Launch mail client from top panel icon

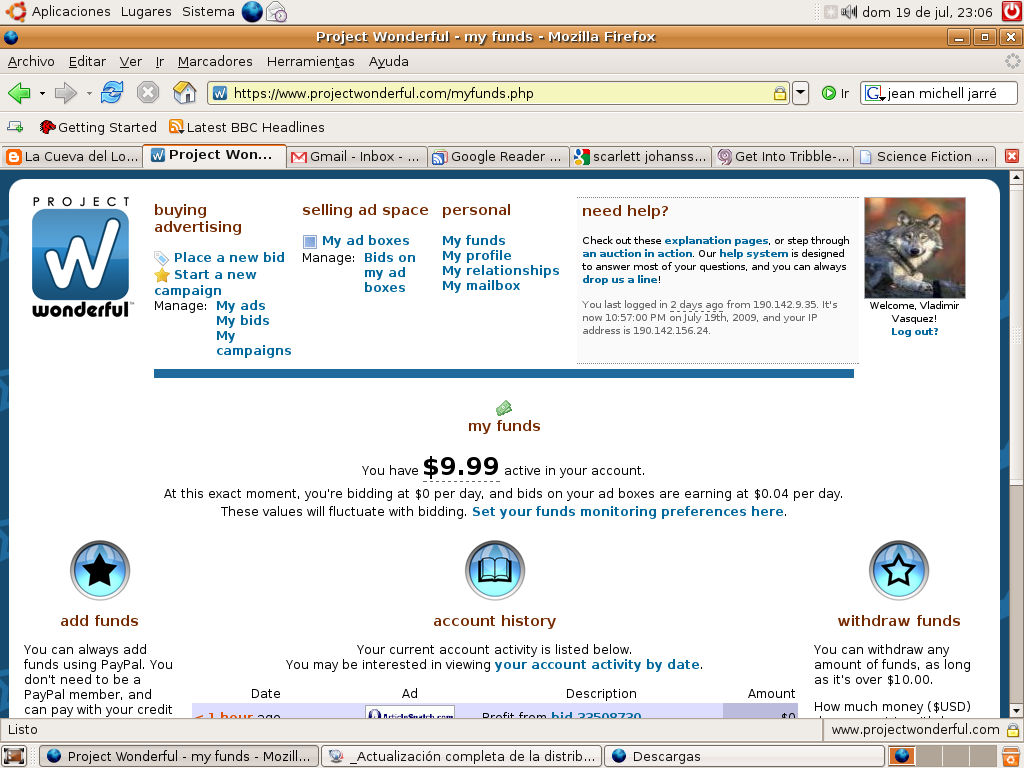[x=277, y=11]
